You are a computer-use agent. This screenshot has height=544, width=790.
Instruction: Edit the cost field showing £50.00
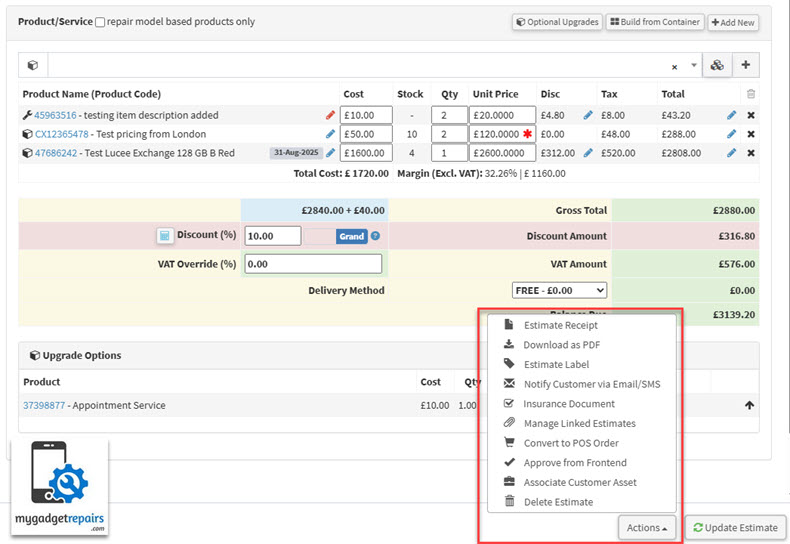click(366, 134)
